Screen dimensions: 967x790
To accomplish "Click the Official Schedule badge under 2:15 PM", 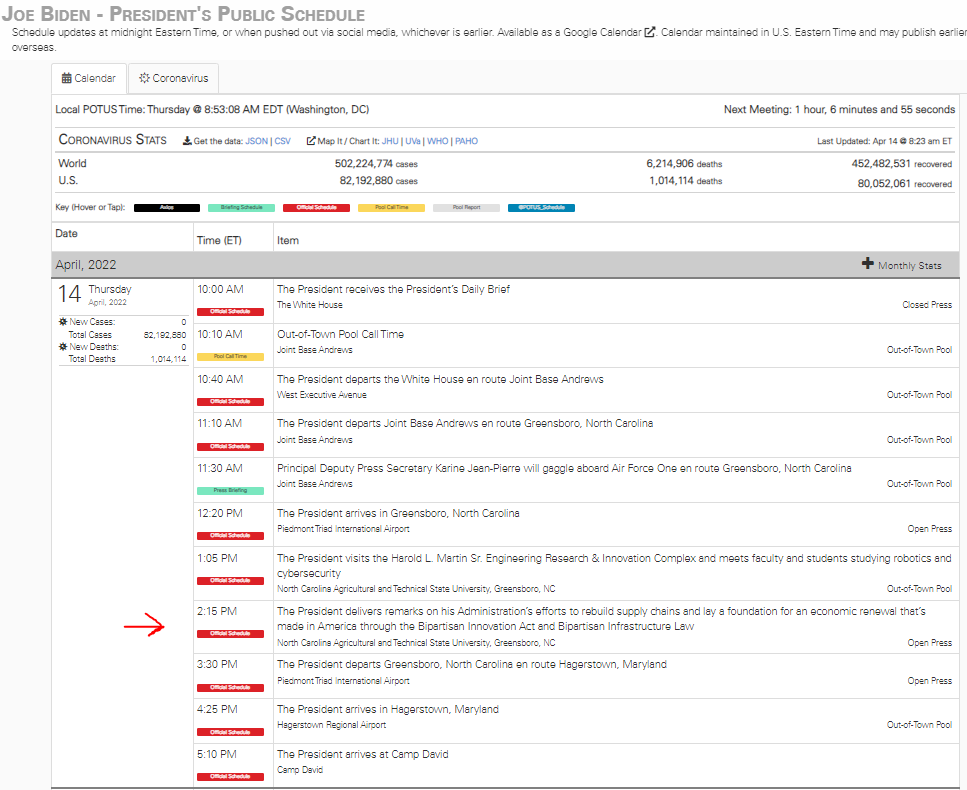I will coord(231,633).
